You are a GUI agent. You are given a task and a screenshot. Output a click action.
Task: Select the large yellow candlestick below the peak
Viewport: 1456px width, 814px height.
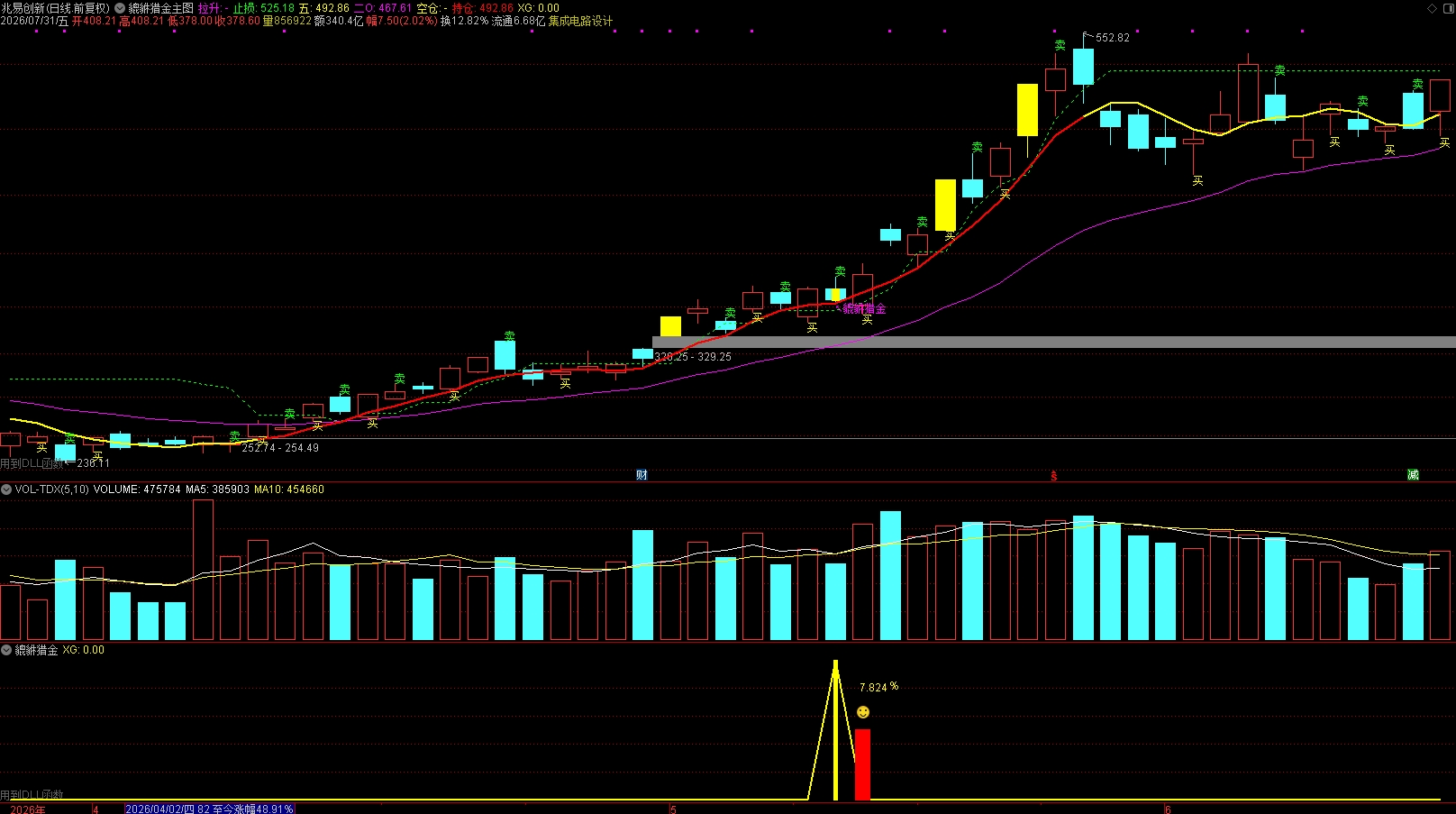(x=1027, y=110)
